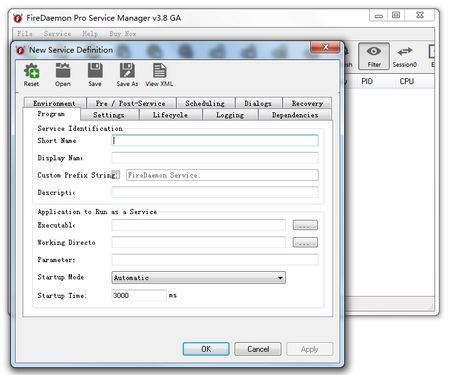Click the custom prefix string text field
450x375 pixels.
(x=222, y=175)
